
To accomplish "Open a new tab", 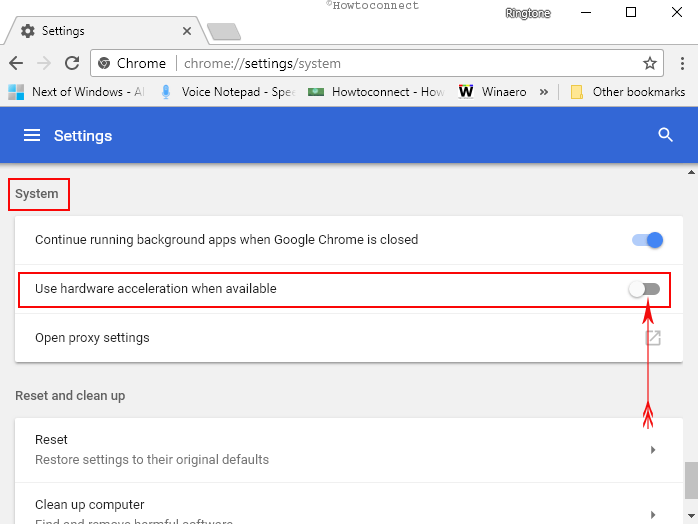I will (224, 32).
